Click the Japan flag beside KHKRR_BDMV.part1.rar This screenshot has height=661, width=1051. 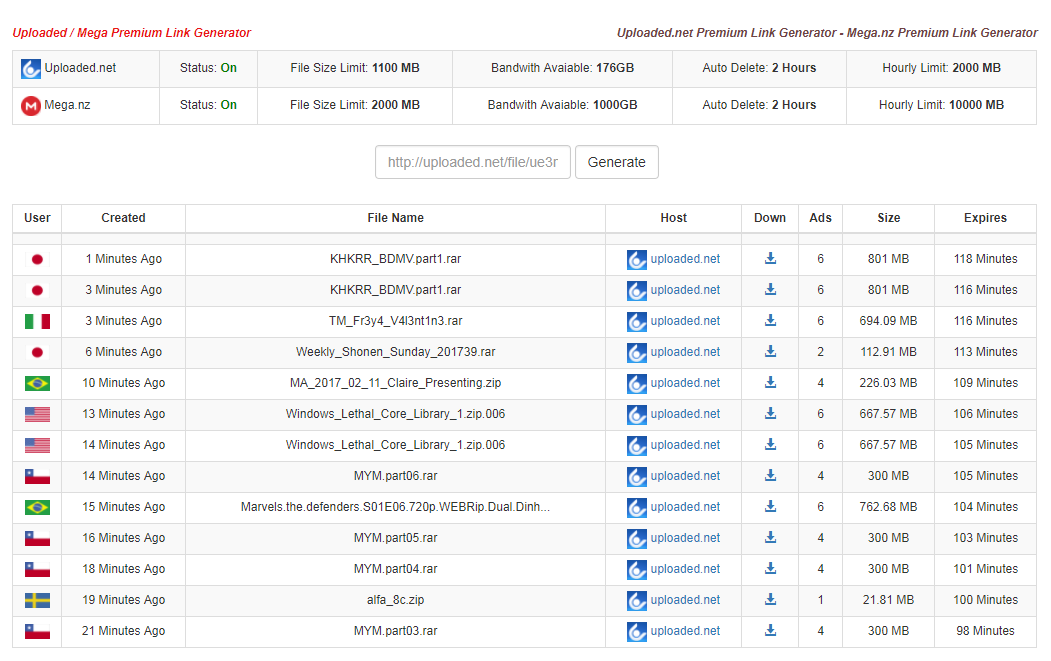click(x=37, y=258)
